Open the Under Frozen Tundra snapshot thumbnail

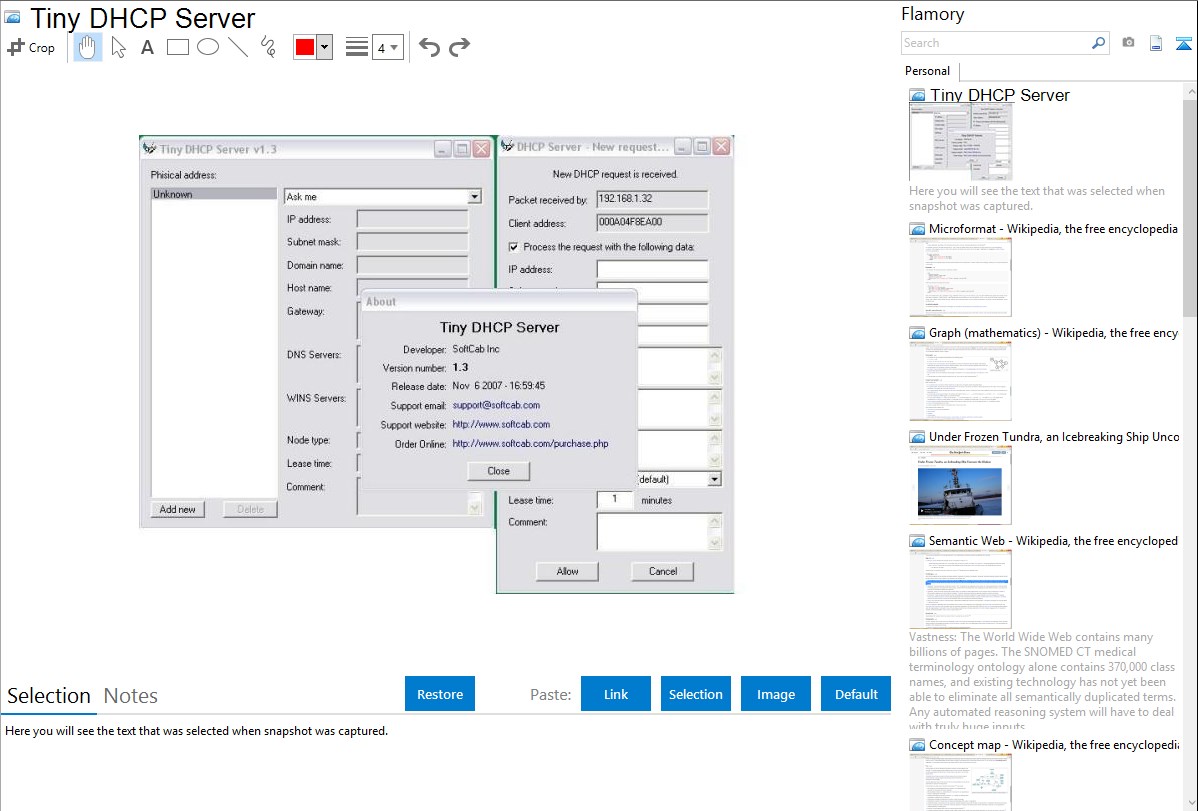(960, 485)
